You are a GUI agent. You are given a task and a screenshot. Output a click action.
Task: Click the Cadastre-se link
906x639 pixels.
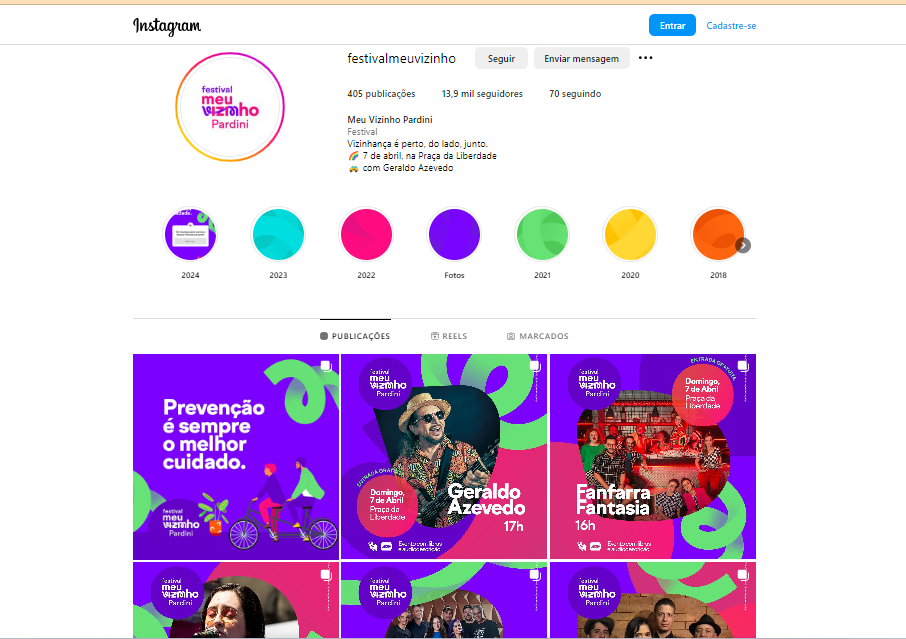731,26
